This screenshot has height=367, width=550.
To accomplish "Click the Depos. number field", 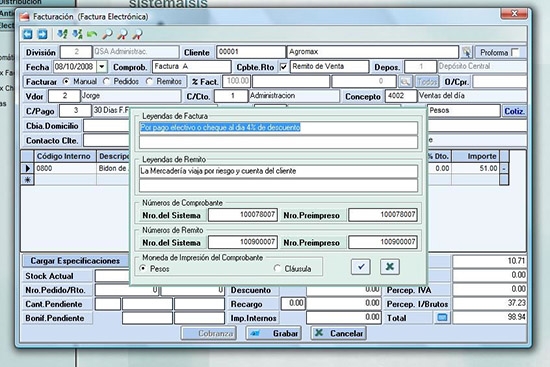I will (x=421, y=67).
